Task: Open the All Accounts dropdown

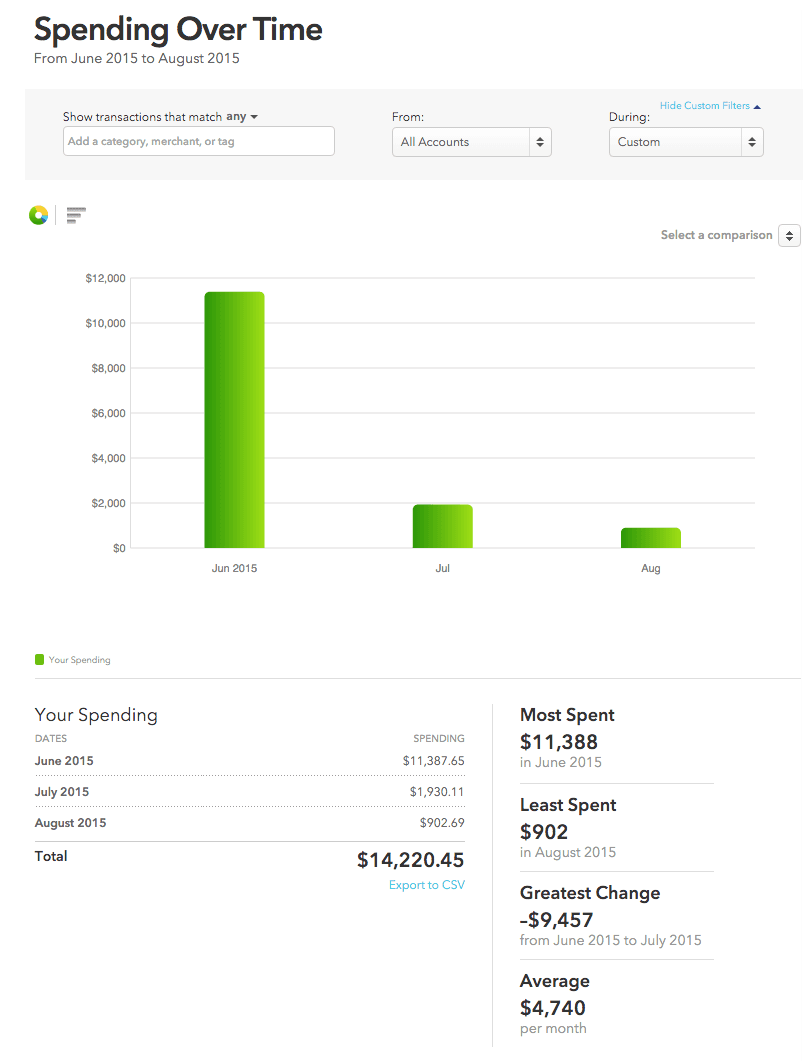Action: 471,142
